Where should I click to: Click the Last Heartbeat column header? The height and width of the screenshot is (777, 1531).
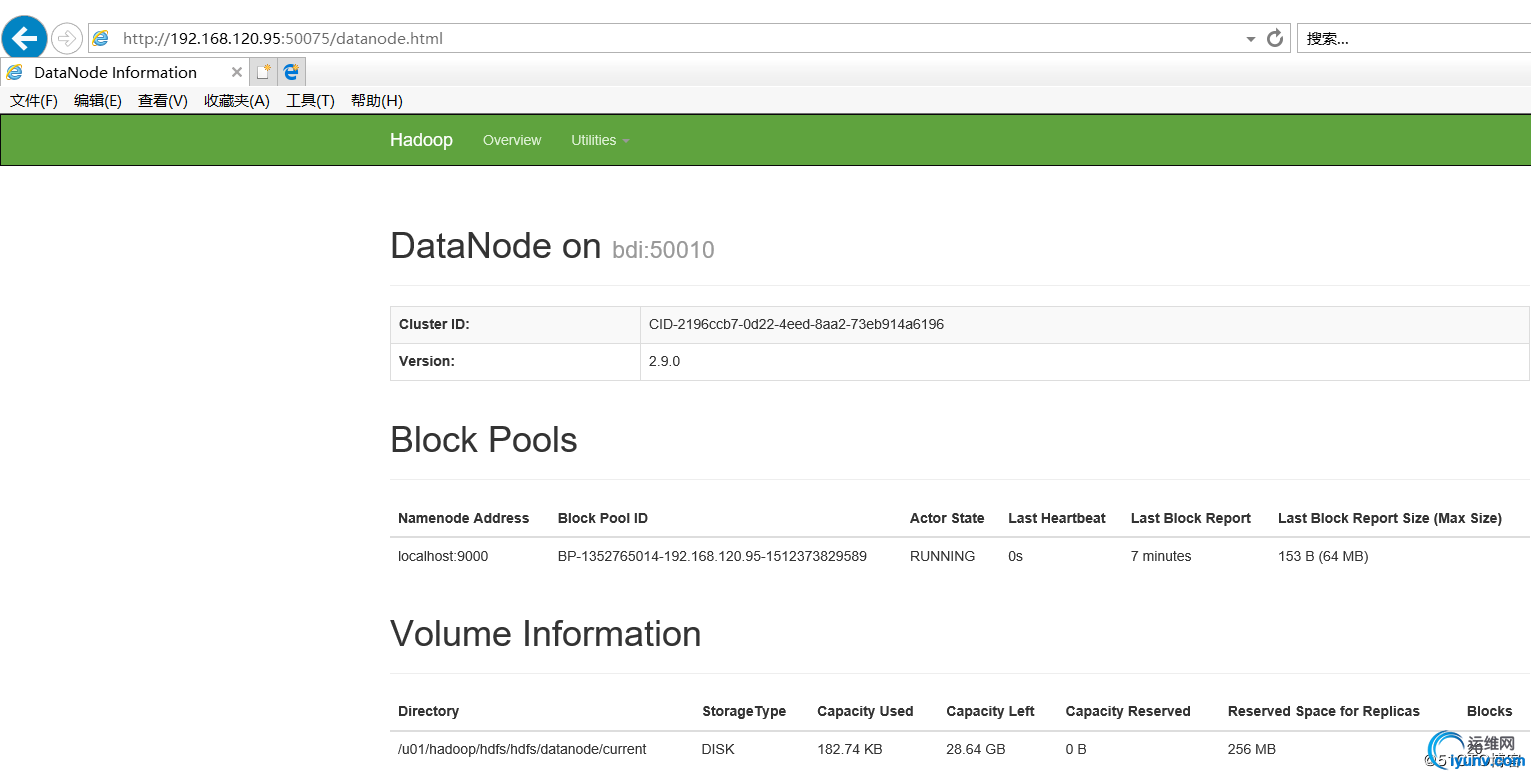1057,518
